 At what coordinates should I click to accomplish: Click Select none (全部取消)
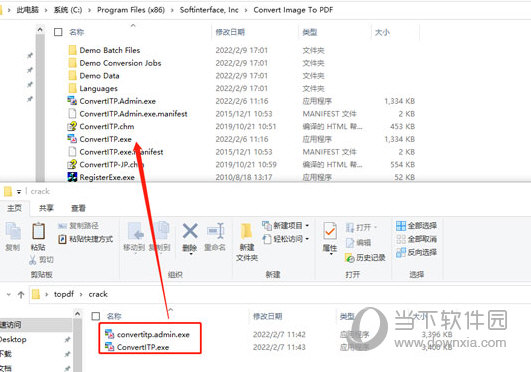point(416,239)
